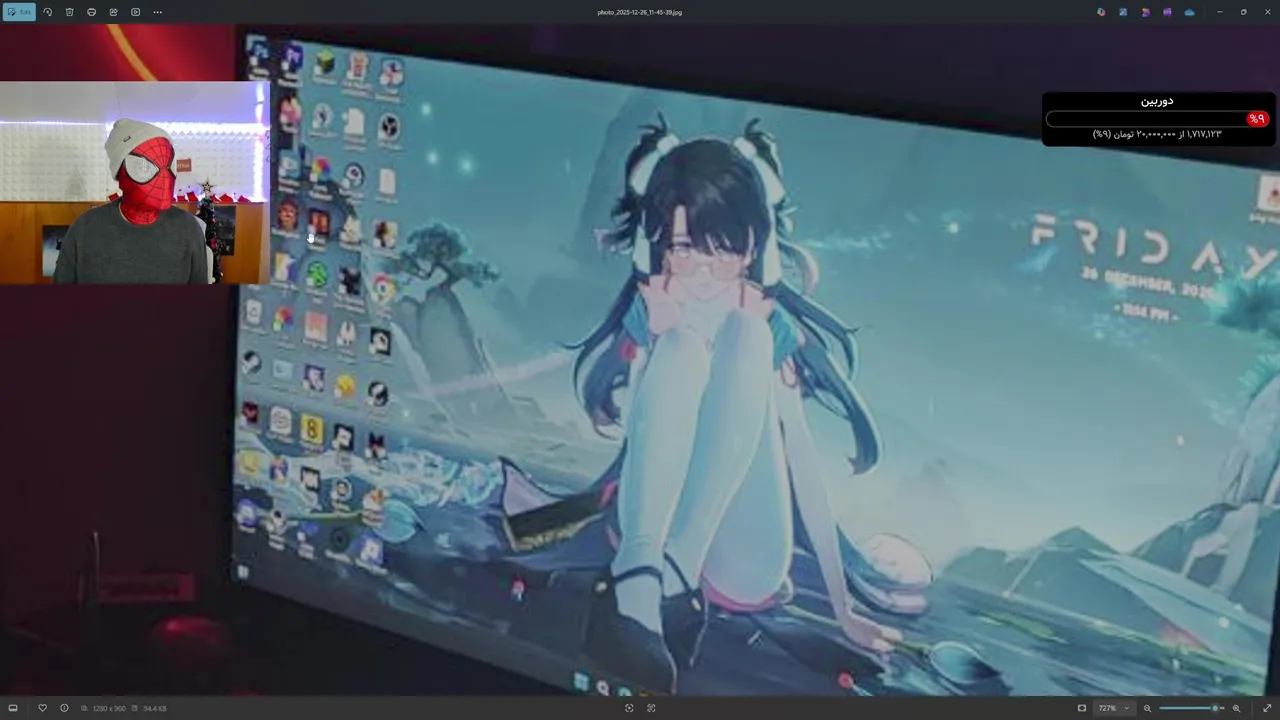Screen dimensions: 1280x720
Task: Mark photo as favorite with the heart icon
Action: [x=42, y=708]
